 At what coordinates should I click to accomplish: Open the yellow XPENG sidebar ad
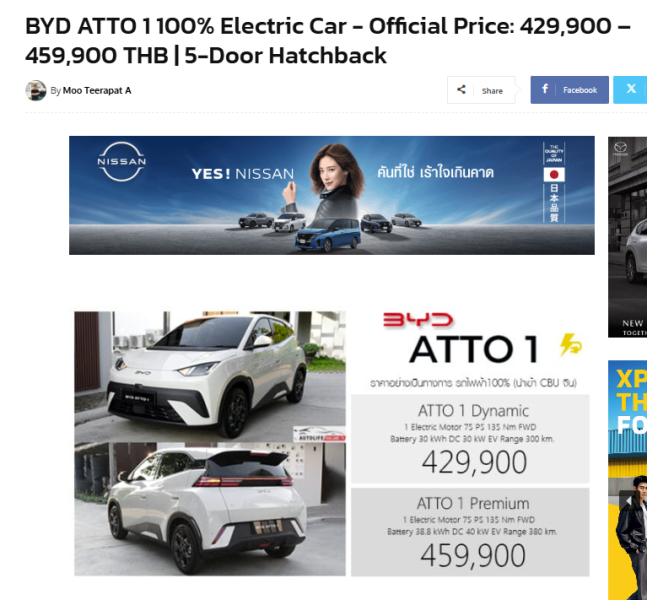(628, 480)
